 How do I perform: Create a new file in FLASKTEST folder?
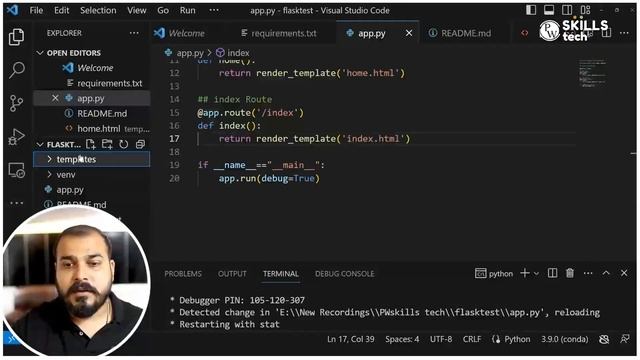click(91, 144)
